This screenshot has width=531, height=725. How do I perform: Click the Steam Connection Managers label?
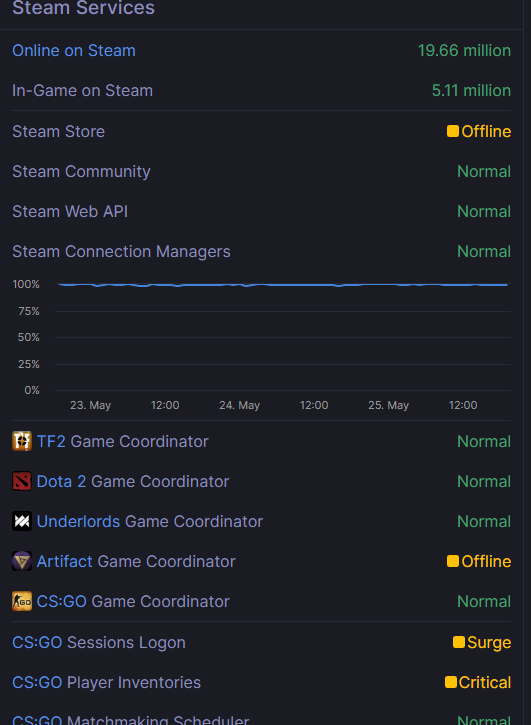(121, 252)
